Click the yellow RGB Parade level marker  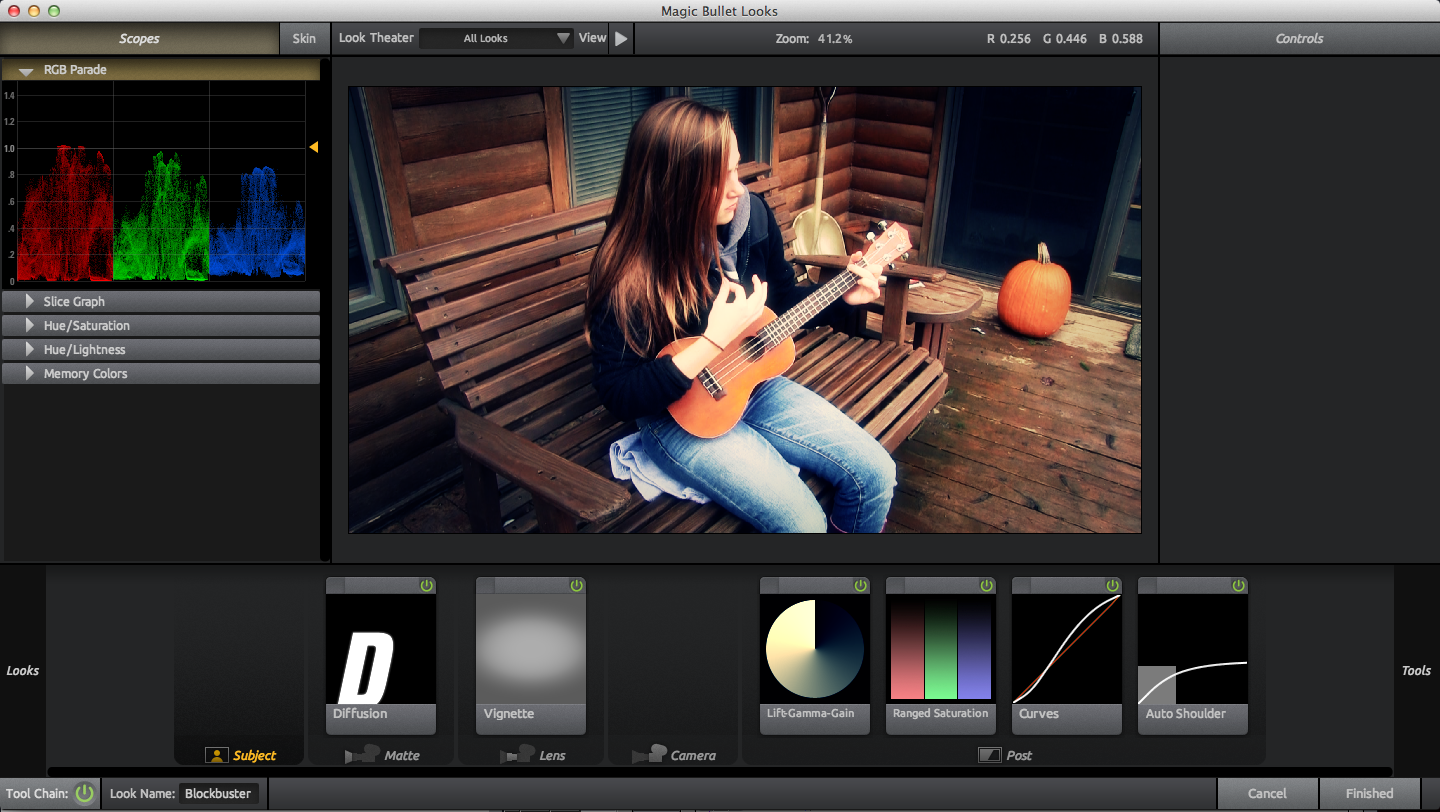(x=313, y=147)
